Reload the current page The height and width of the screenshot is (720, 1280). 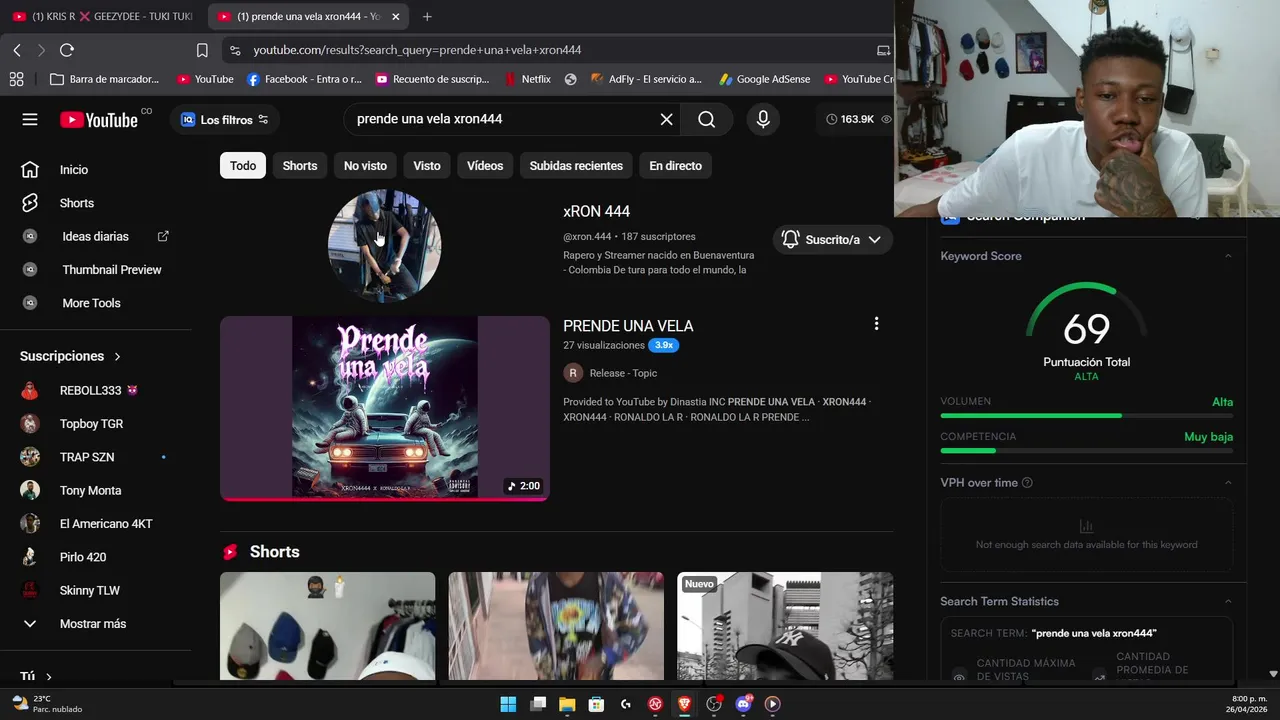[x=67, y=50]
